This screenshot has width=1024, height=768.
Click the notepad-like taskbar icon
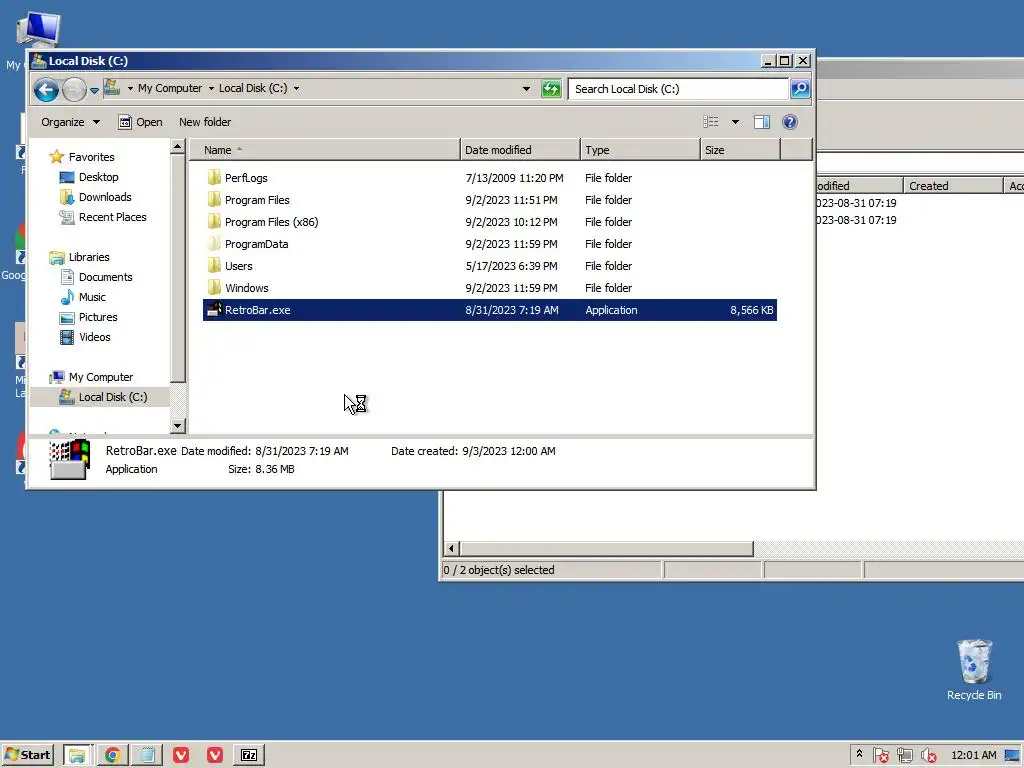[147, 755]
